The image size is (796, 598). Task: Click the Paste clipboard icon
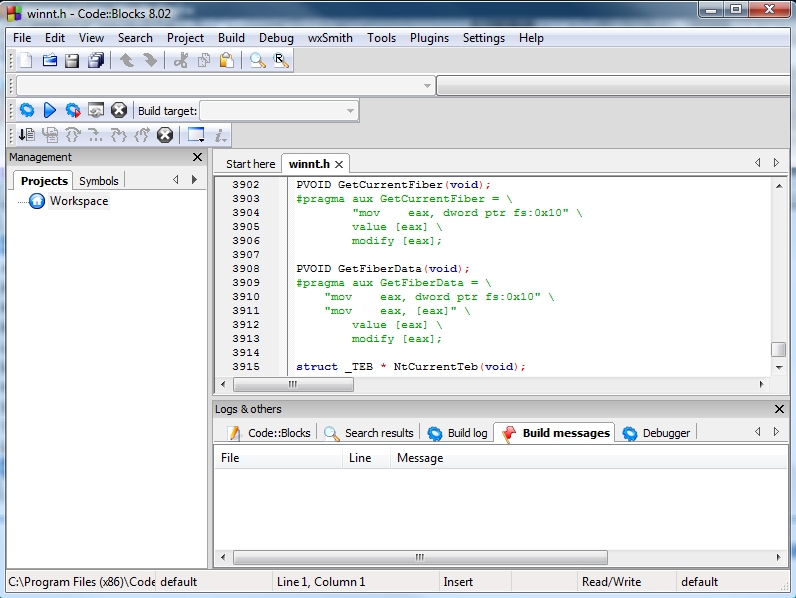(227, 61)
